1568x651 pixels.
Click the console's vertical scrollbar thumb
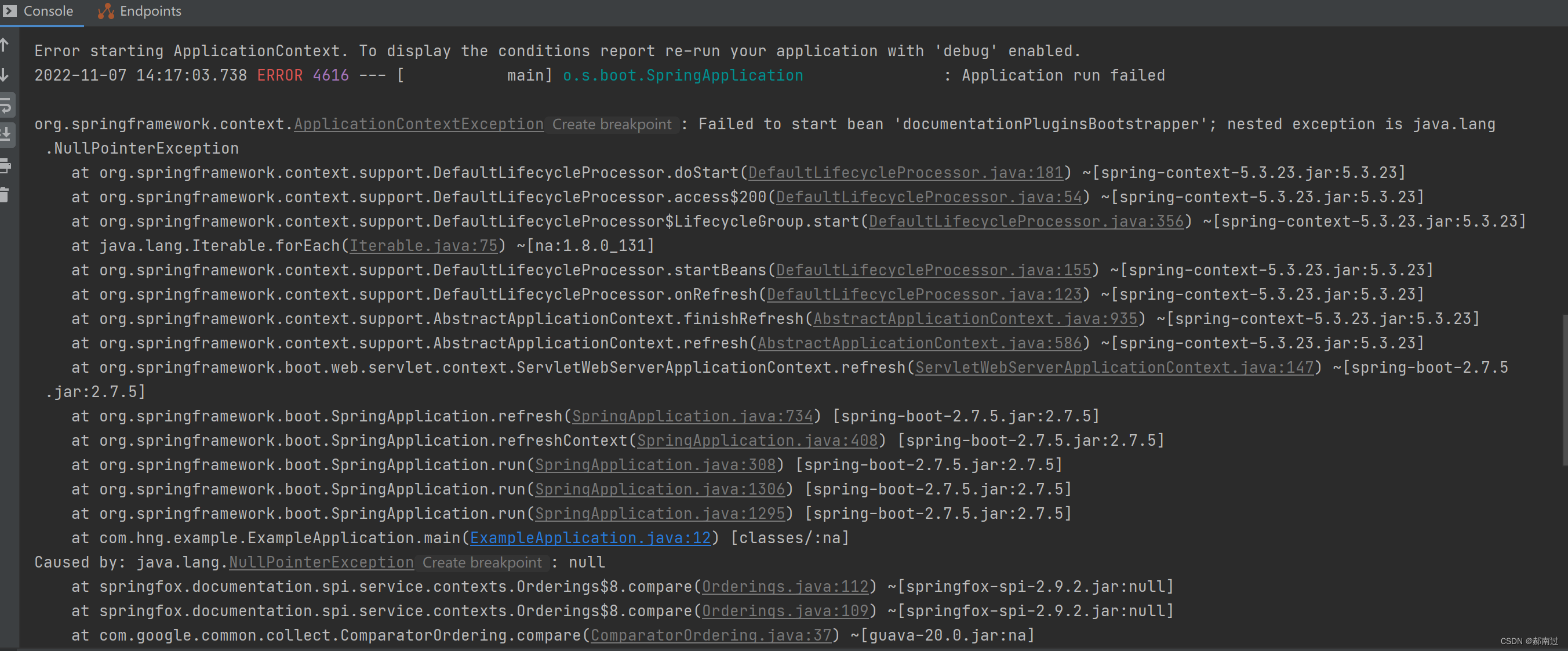click(1565, 390)
